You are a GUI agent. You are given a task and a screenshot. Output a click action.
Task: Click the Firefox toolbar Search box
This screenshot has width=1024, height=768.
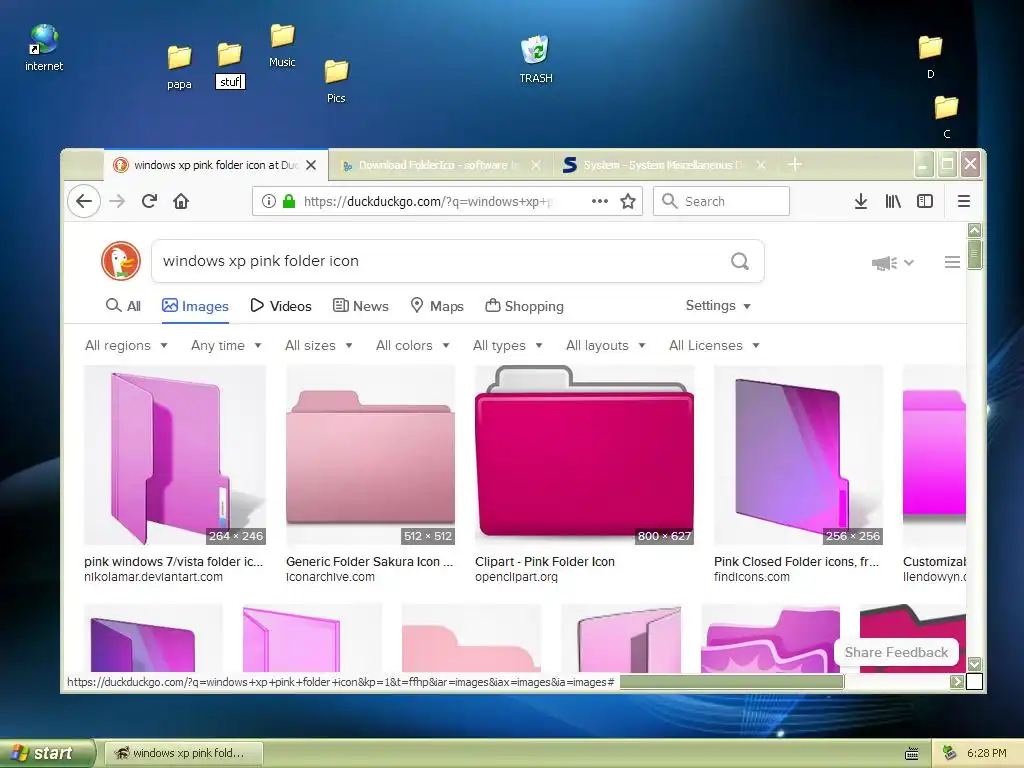(x=721, y=201)
